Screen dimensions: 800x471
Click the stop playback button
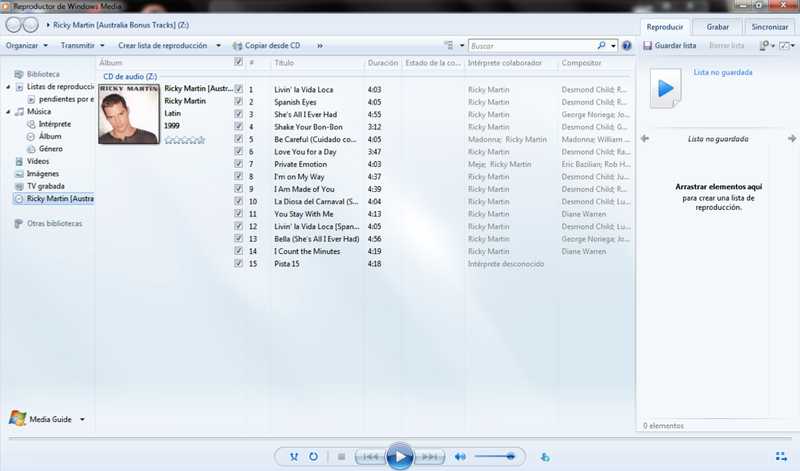click(x=341, y=457)
